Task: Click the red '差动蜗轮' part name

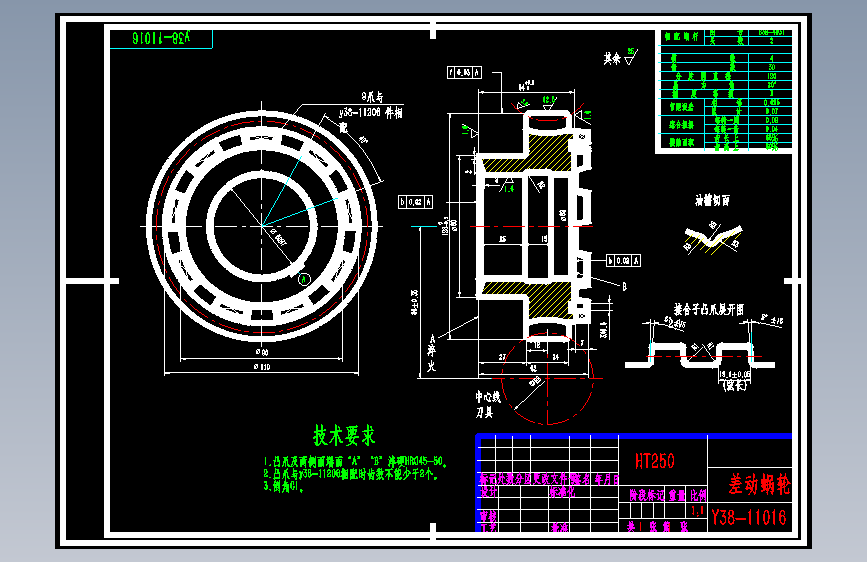Action: coord(759,484)
